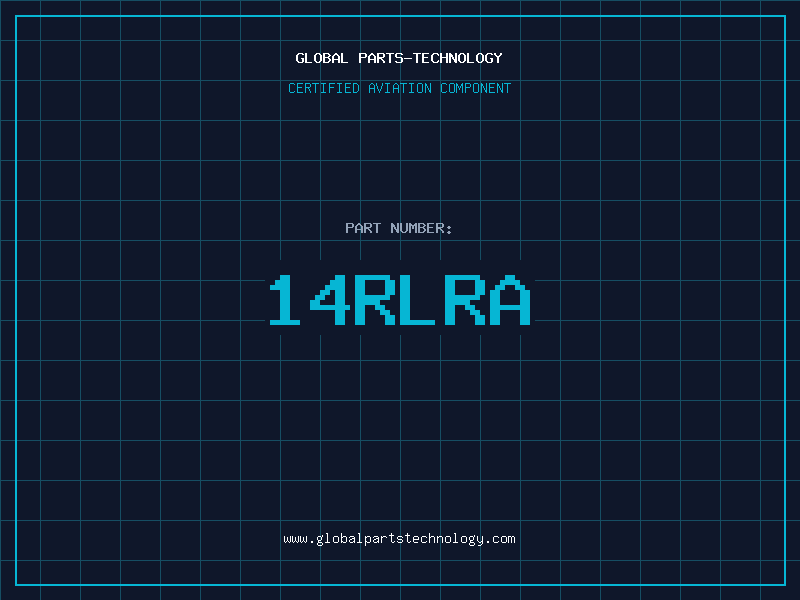Click the word "GLOBAL" in the header
This screenshot has width=800, height=600.
point(322,58)
